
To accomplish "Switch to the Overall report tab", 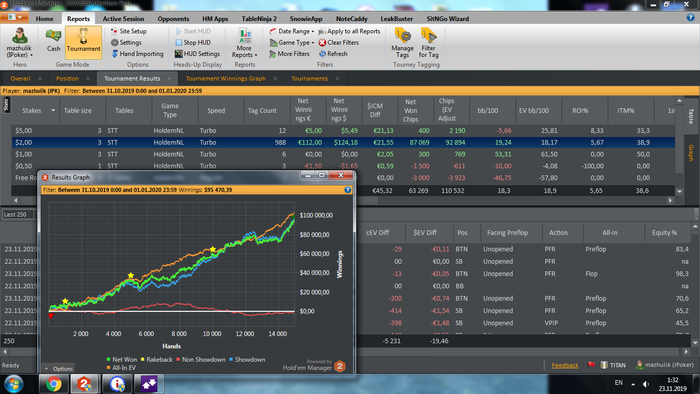I will point(20,79).
